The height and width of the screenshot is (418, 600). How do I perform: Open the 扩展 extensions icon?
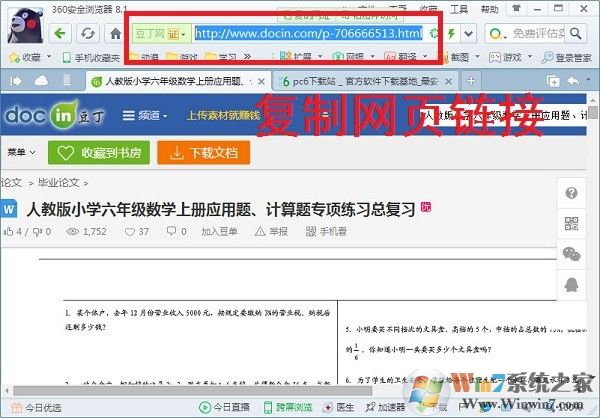tap(286, 57)
